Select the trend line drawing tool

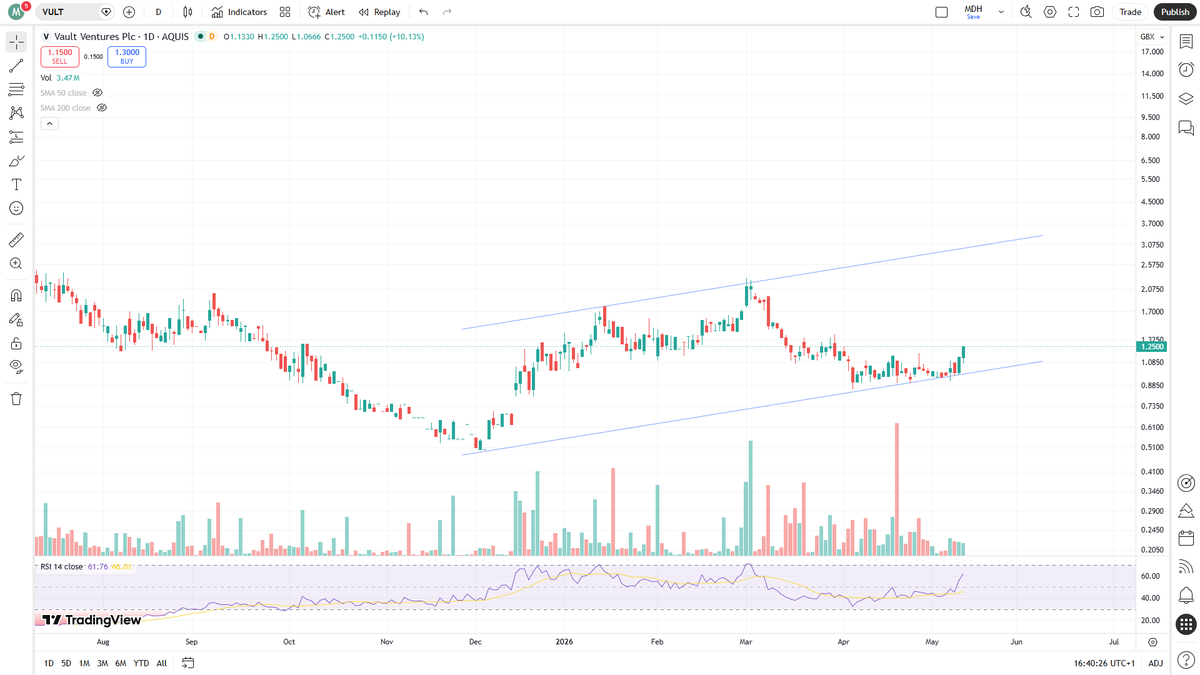pyautogui.click(x=16, y=66)
